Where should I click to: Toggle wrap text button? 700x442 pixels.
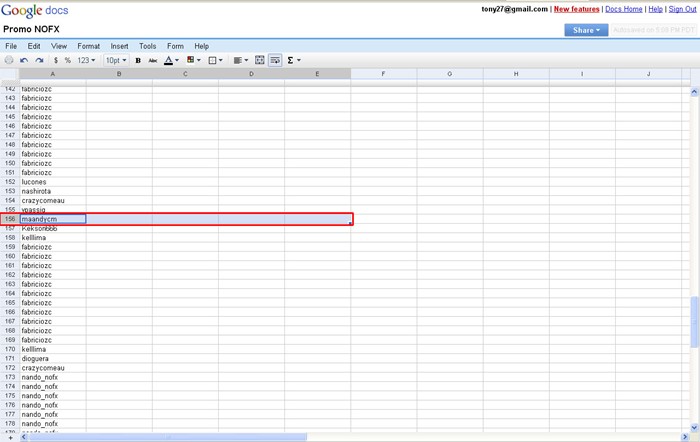click(x=275, y=60)
